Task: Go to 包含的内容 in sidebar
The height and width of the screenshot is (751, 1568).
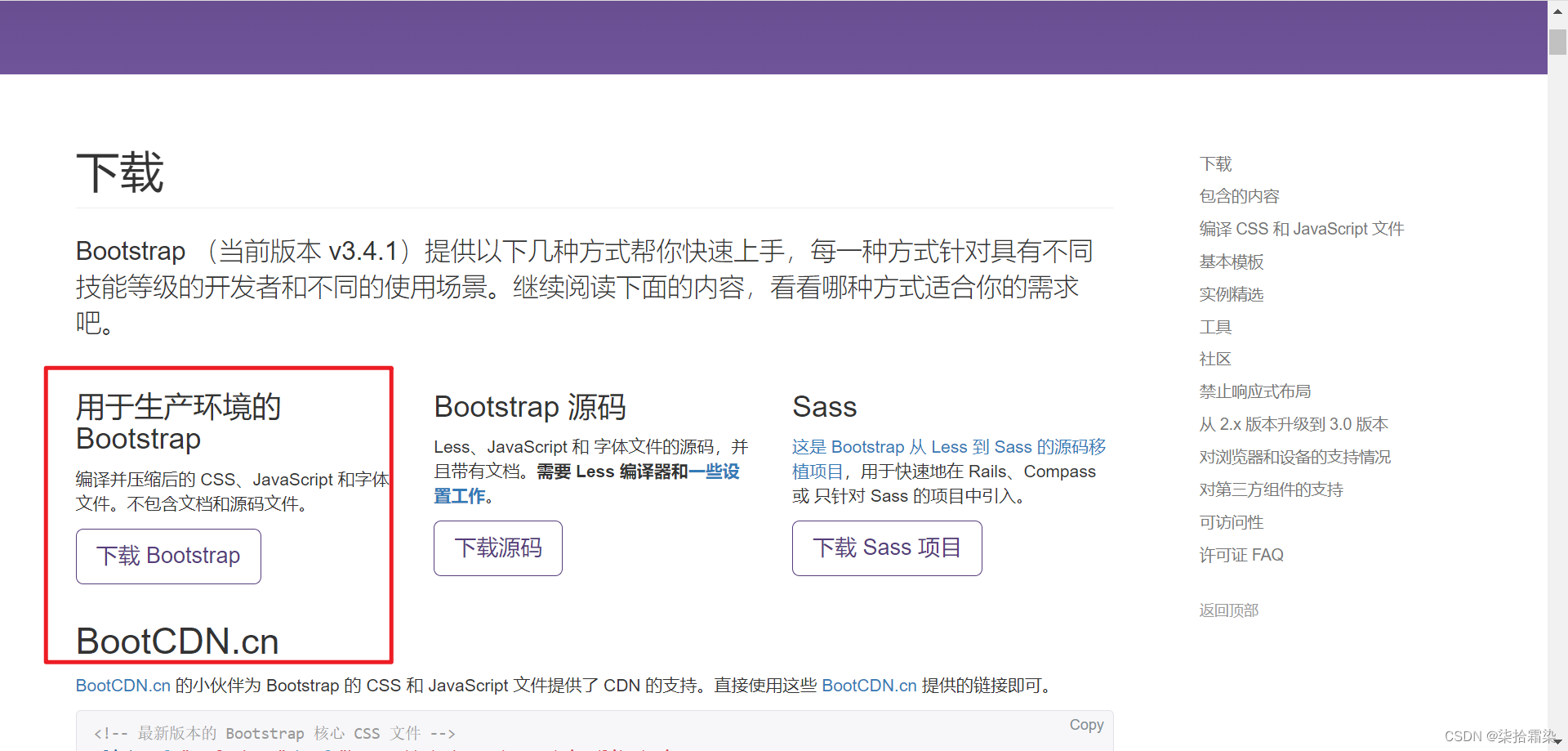Action: coord(1239,196)
